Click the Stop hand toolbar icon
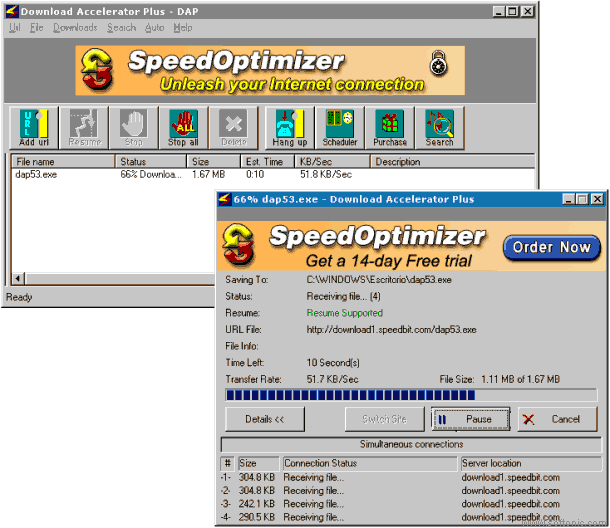Viewport: 610px width, 528px height. [134, 128]
